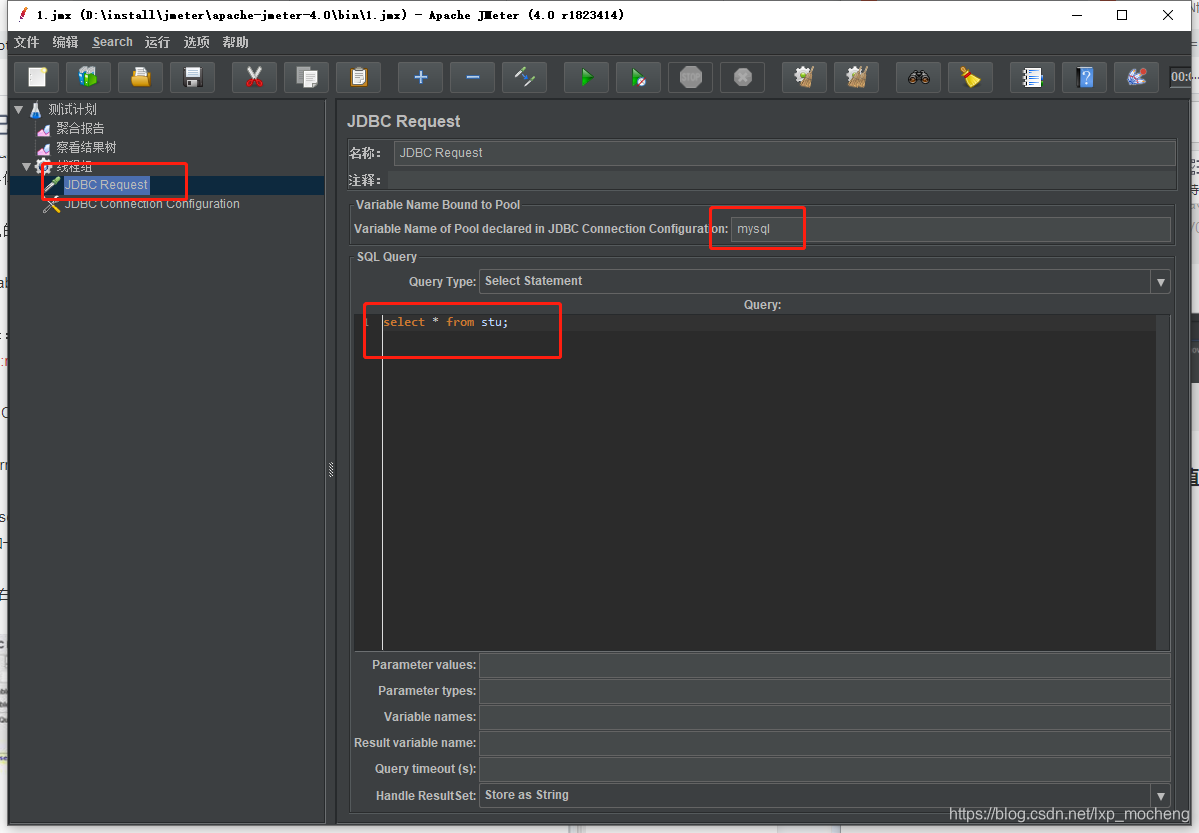Viewport: 1199px width, 833px height.
Task: Collapse all nodes with minus icon
Action: [473, 77]
